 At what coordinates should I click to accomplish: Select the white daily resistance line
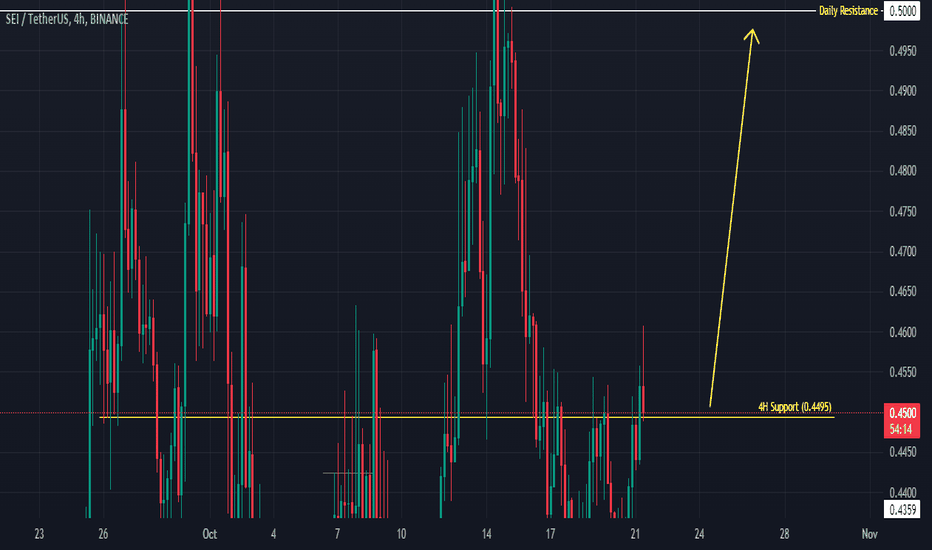[x=408, y=11]
